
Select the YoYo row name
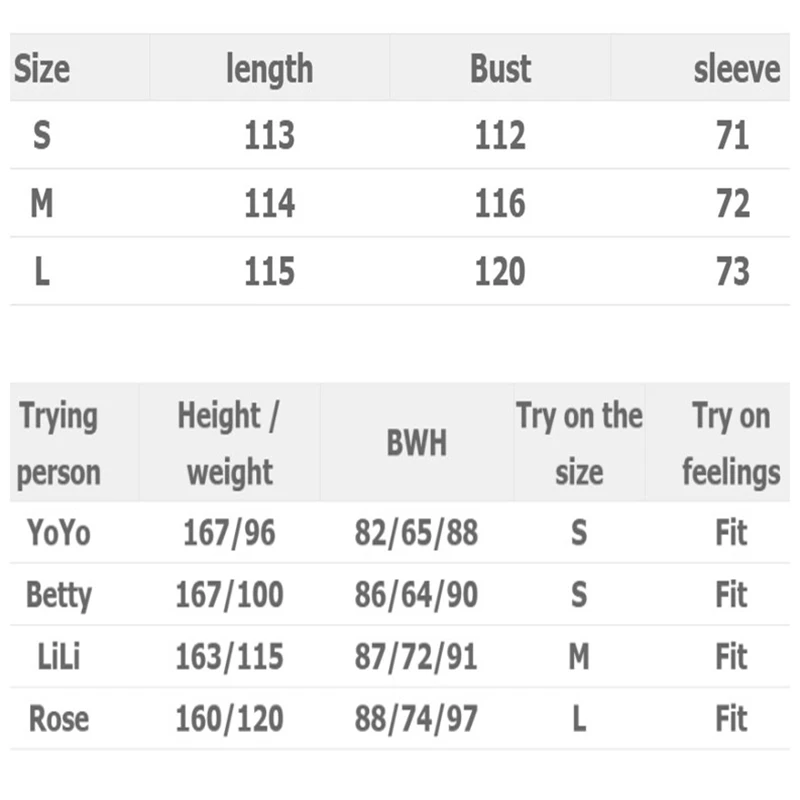coord(59,533)
